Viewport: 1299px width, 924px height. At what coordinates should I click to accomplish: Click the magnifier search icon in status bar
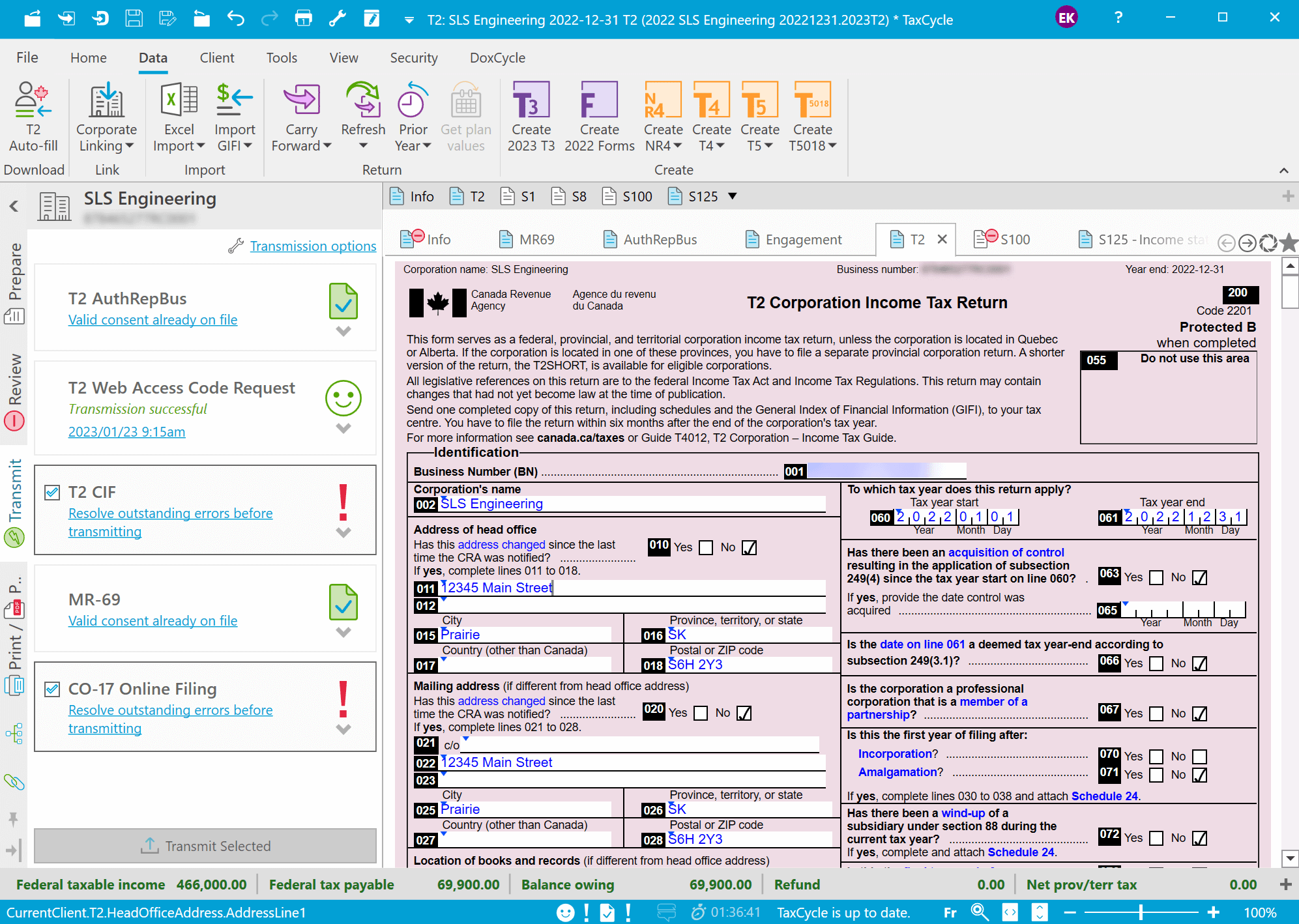point(979,912)
